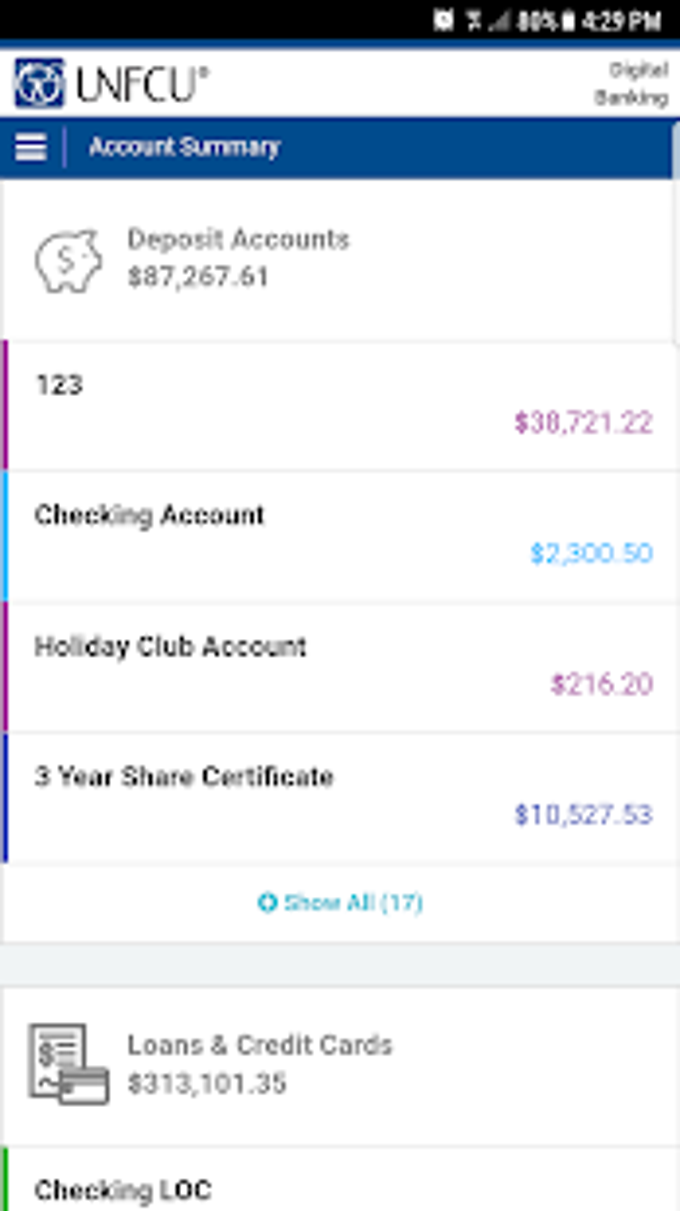Open the hamburger navigation menu

coord(31,148)
